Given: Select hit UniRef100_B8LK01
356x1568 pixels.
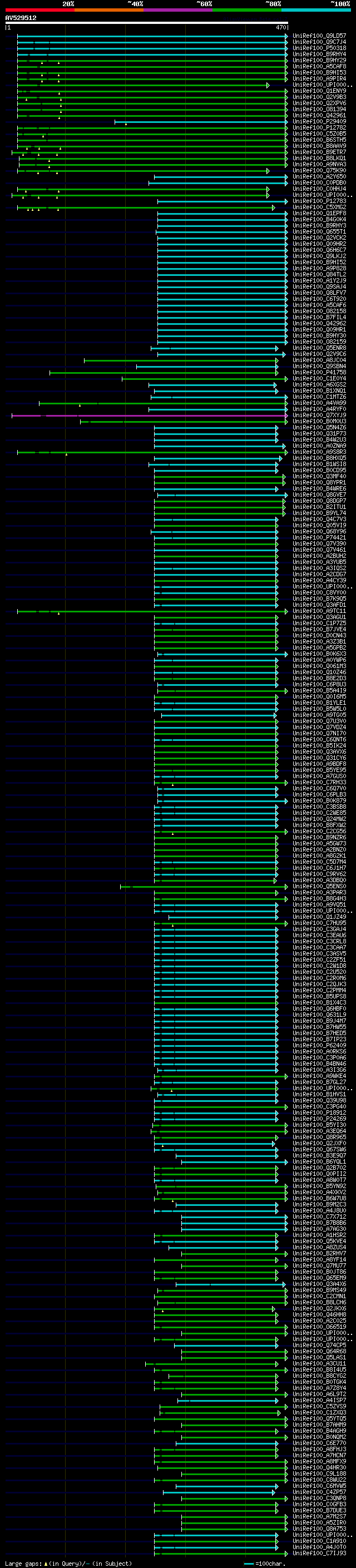Looking at the screenshot, I should (x=319, y=159).
